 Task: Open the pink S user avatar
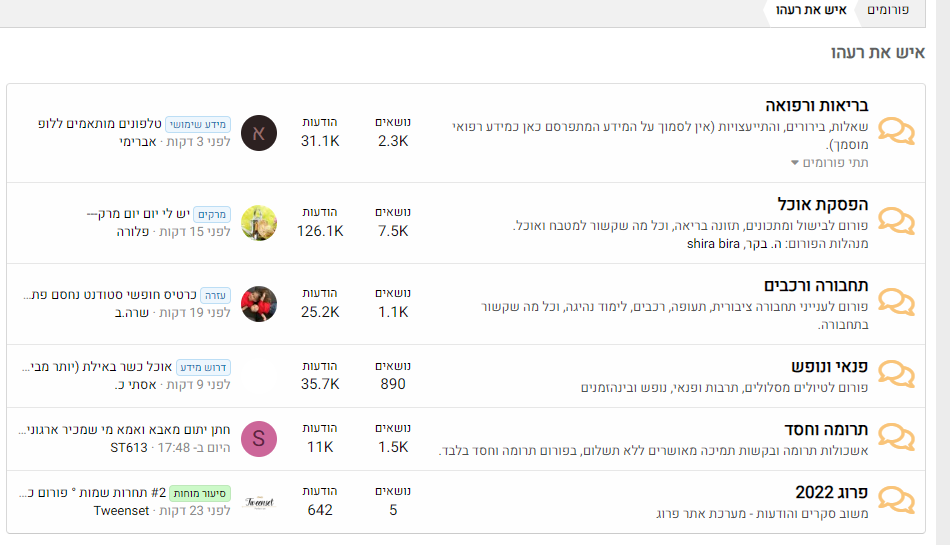tap(259, 439)
